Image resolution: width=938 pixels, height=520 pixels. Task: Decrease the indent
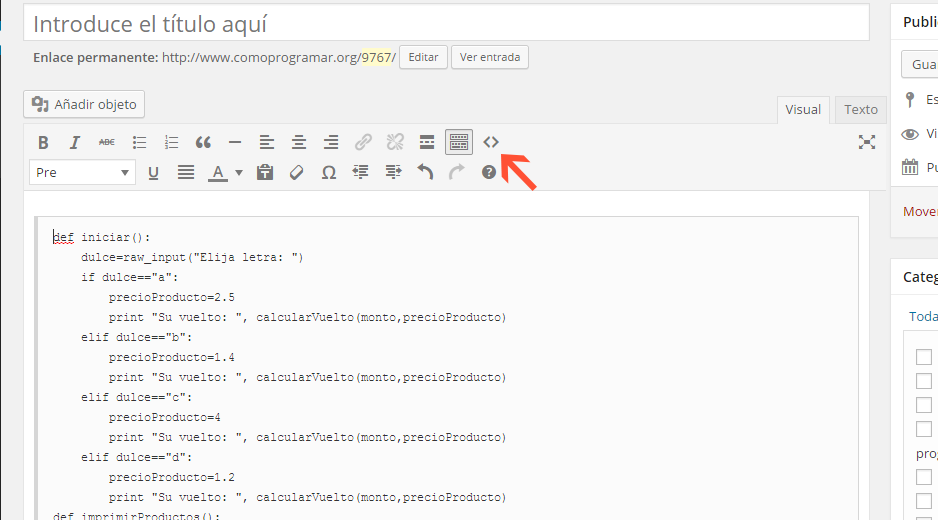click(360, 173)
